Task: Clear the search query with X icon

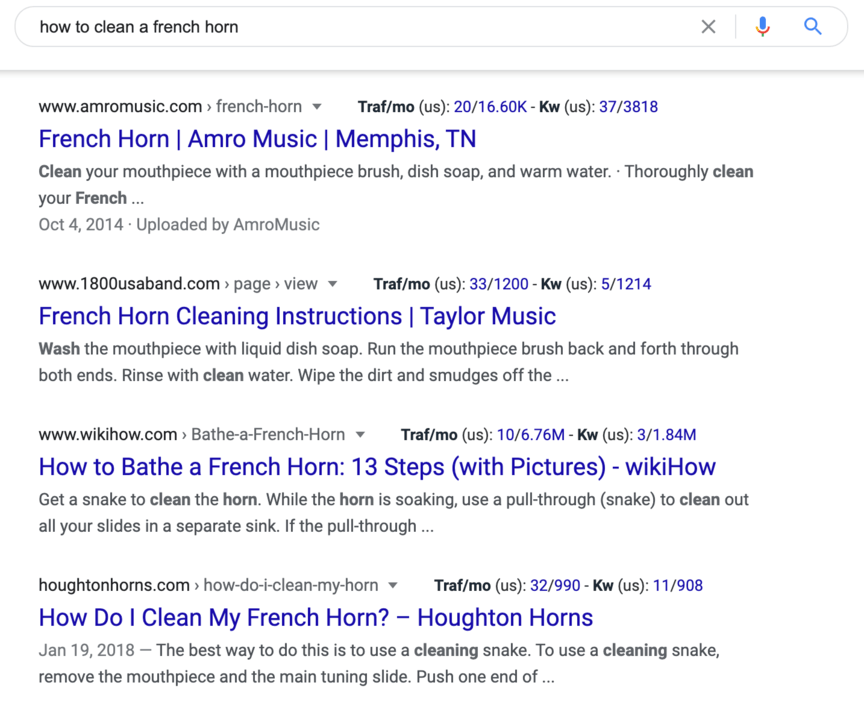Action: [x=708, y=27]
